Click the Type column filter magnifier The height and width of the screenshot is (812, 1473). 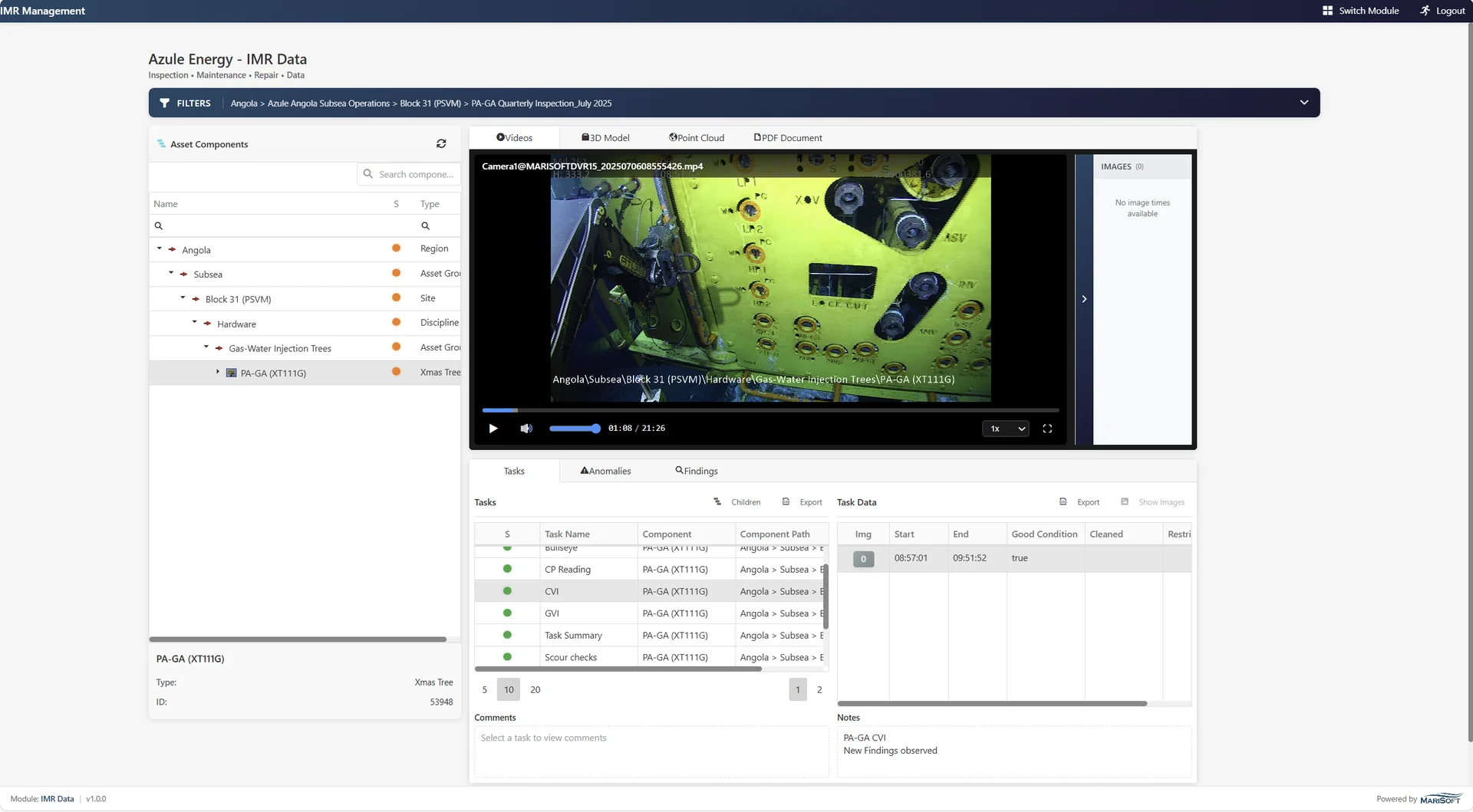(425, 226)
